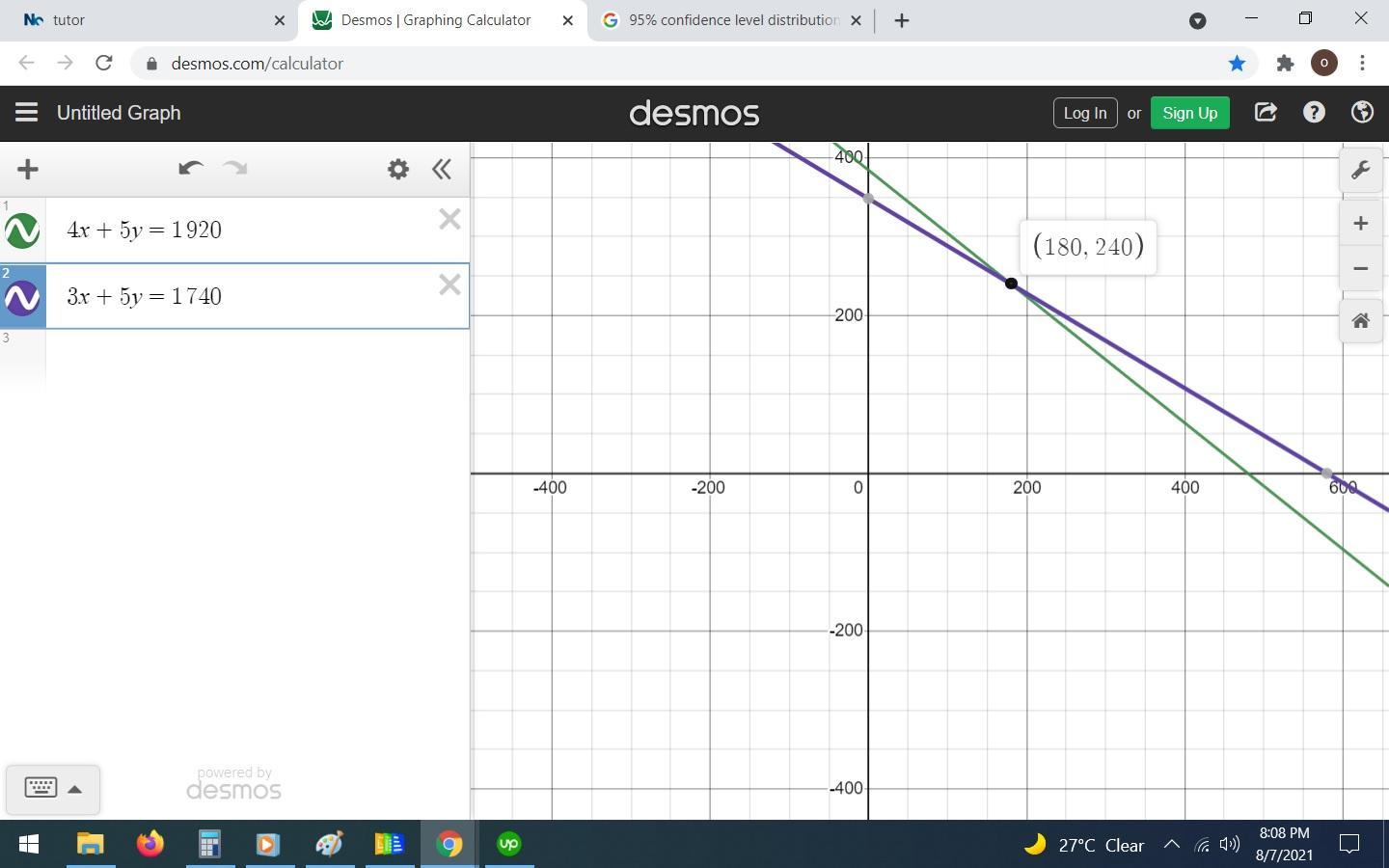Open a new browser tab

coord(902,20)
